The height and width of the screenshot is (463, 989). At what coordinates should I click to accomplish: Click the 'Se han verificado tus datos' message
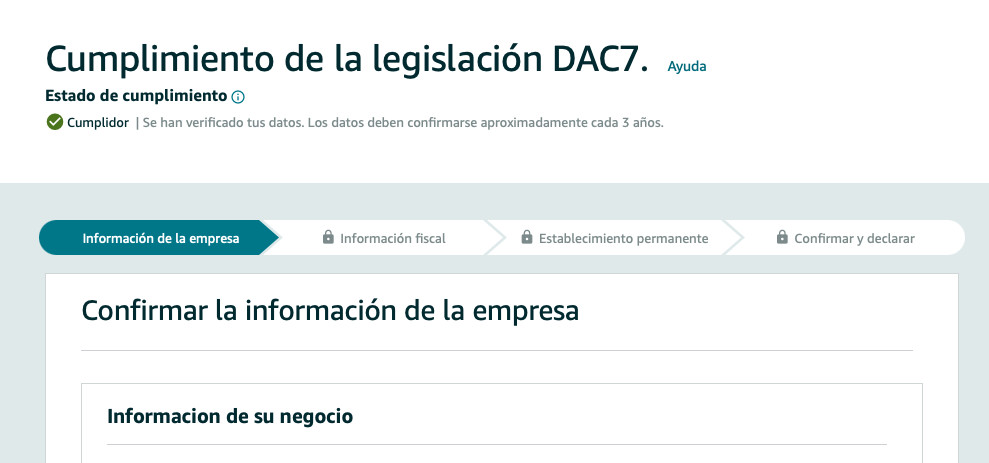point(403,123)
